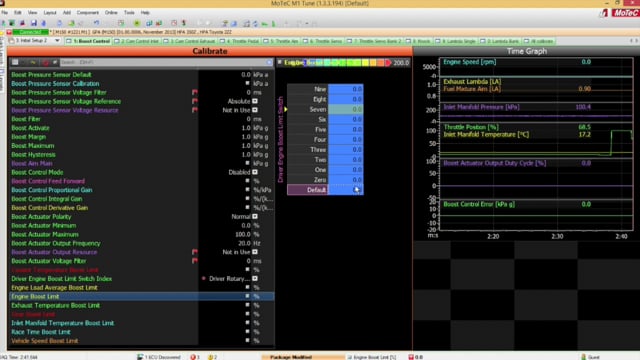Screen dimensions: 640x360
Task: Toggle table marker for Boost Aim Main
Action: point(247,163)
